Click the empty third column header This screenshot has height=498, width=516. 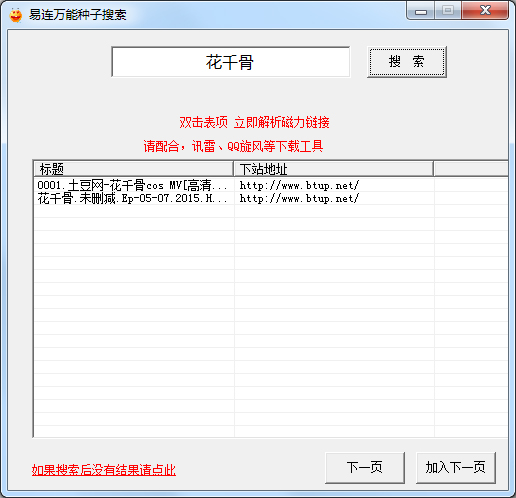pyautogui.click(x=471, y=169)
